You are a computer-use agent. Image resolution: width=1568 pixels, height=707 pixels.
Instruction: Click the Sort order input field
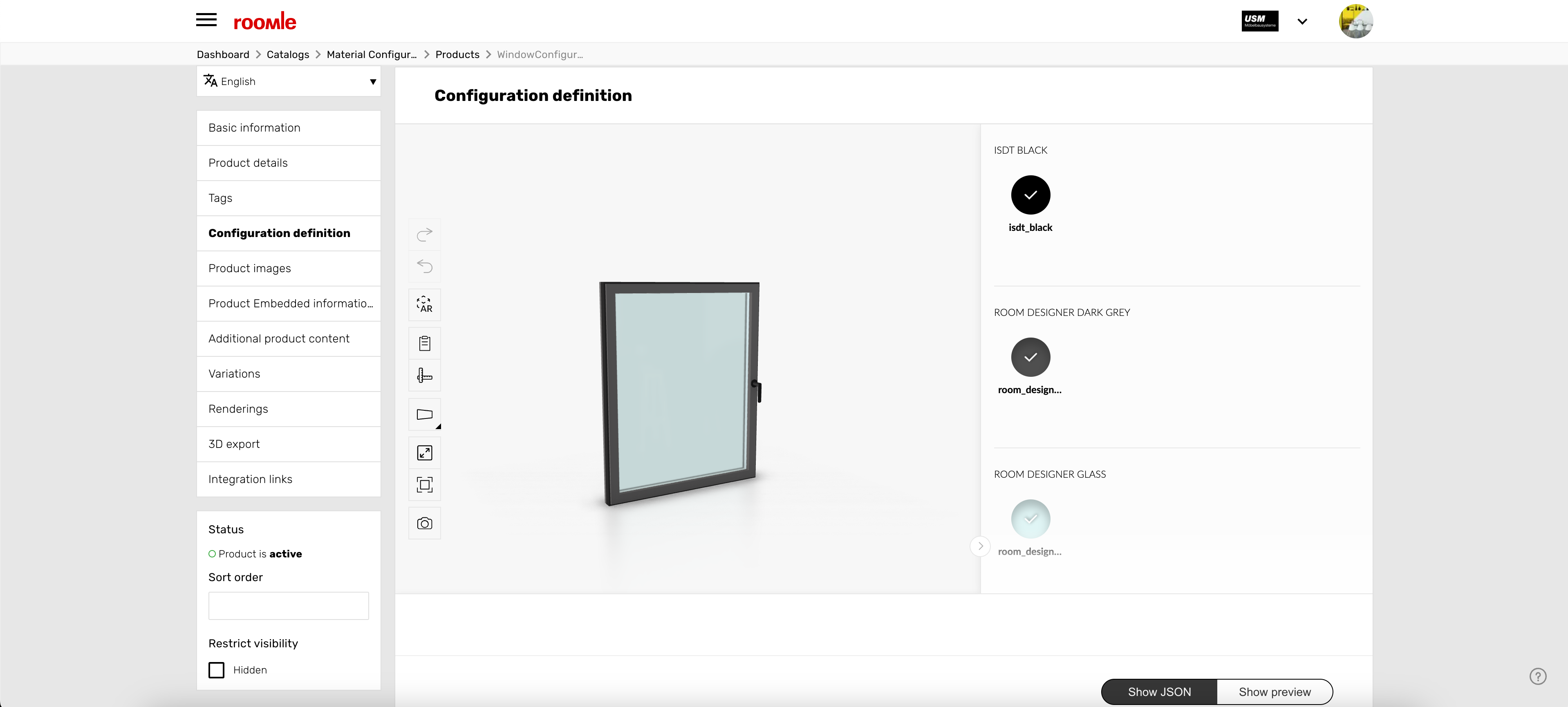289,606
